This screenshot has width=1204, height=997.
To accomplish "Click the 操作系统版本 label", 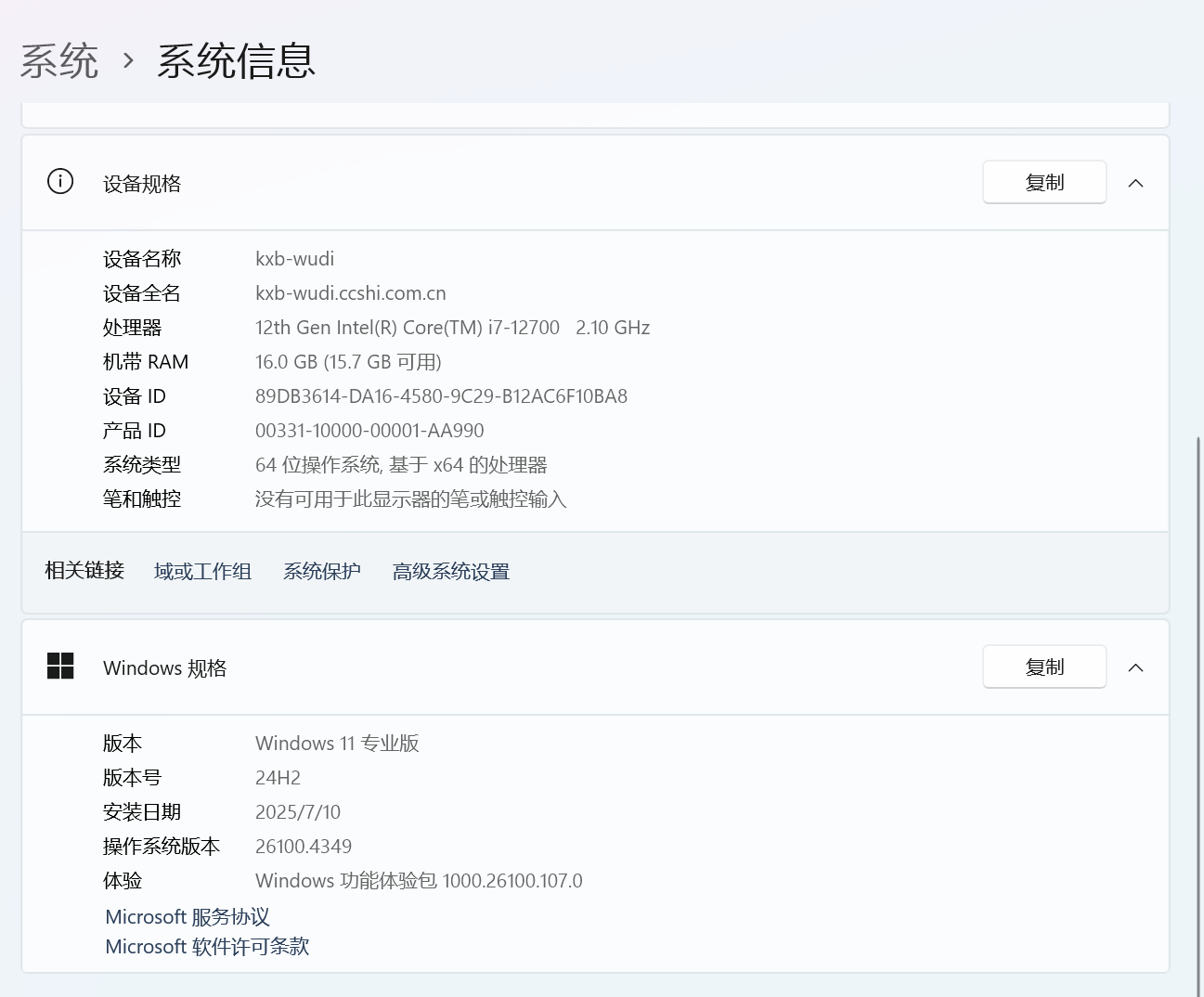I will coord(162,847).
